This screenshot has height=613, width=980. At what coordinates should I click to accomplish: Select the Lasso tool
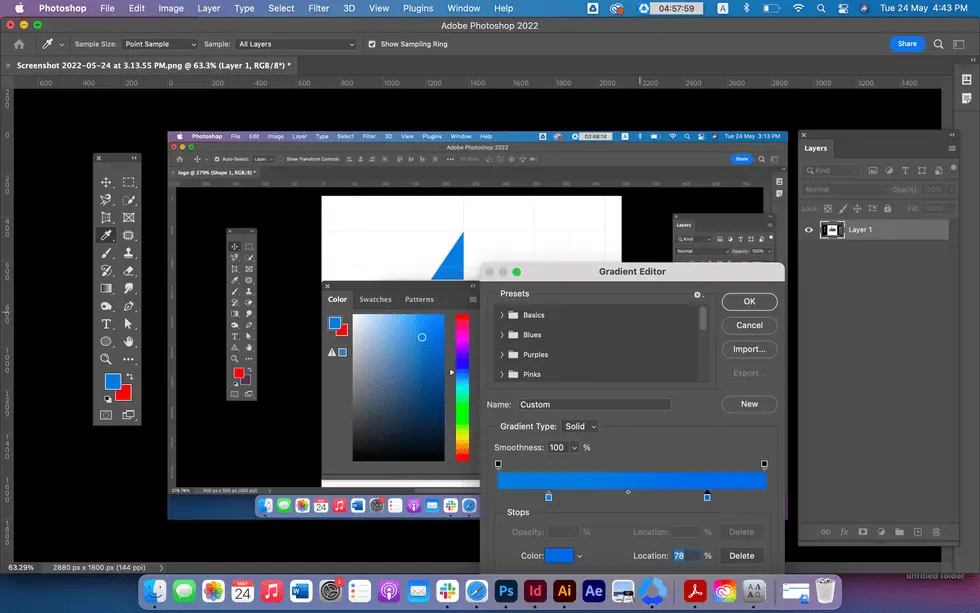(107, 198)
